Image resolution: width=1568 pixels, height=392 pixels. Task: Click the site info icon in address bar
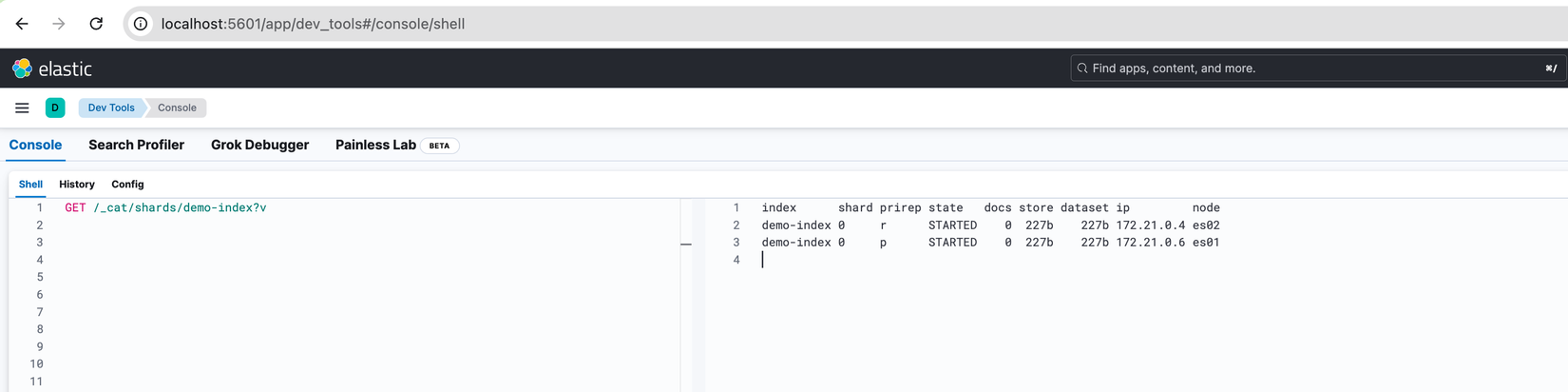[x=141, y=24]
